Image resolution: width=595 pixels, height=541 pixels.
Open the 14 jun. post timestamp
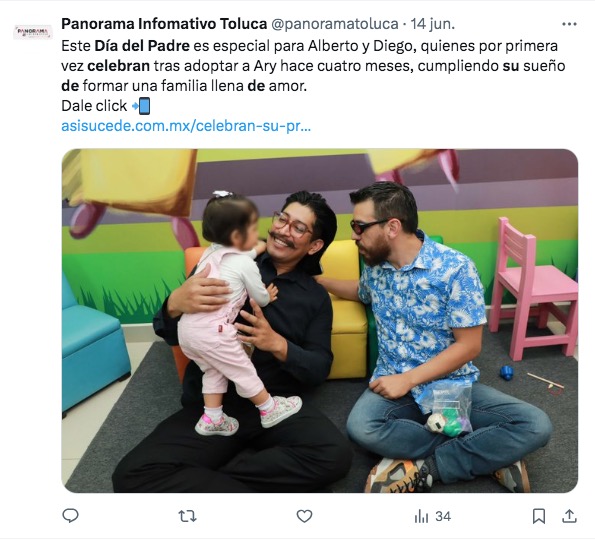433,24
